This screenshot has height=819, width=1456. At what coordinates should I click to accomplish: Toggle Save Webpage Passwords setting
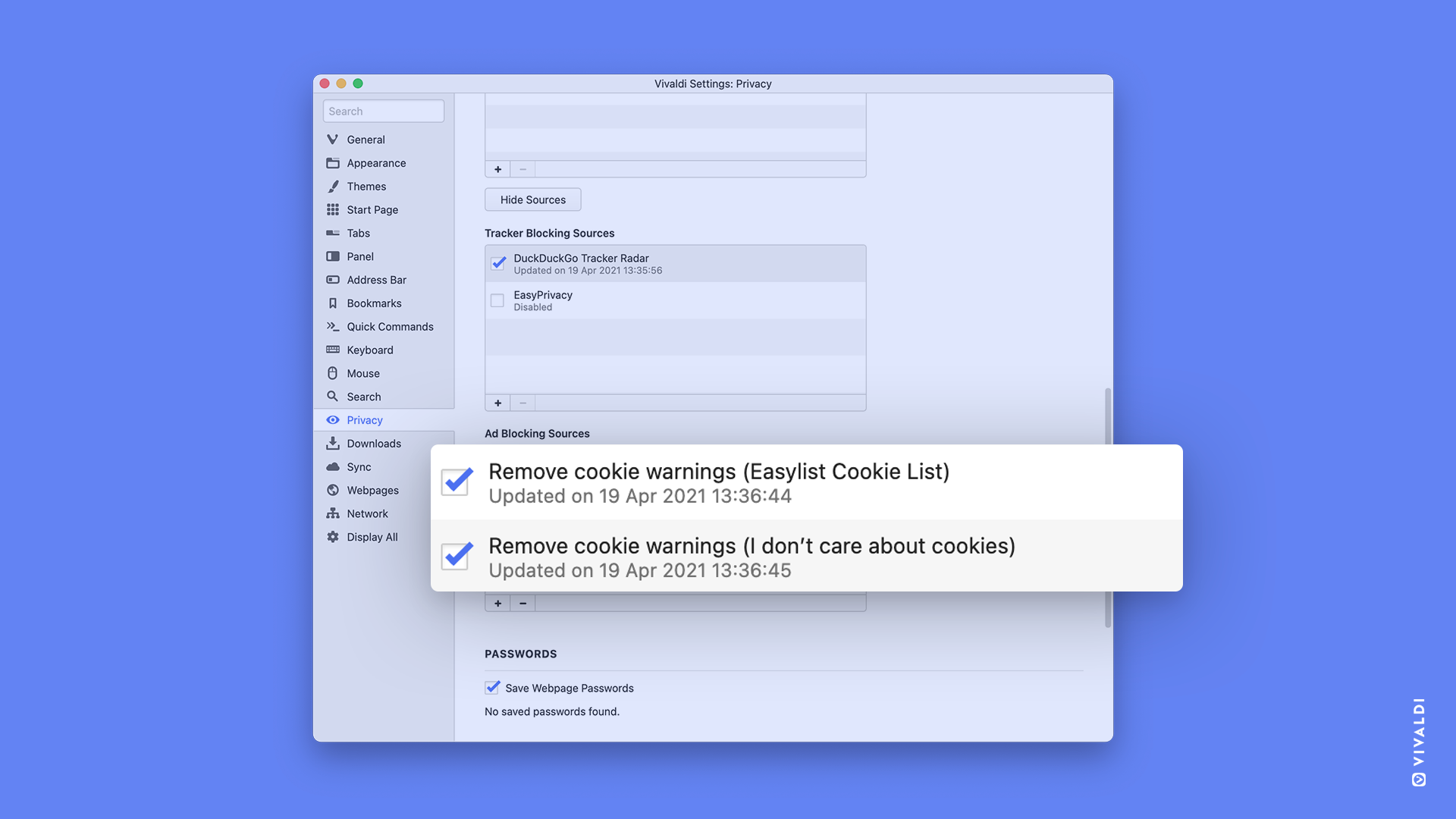point(491,688)
